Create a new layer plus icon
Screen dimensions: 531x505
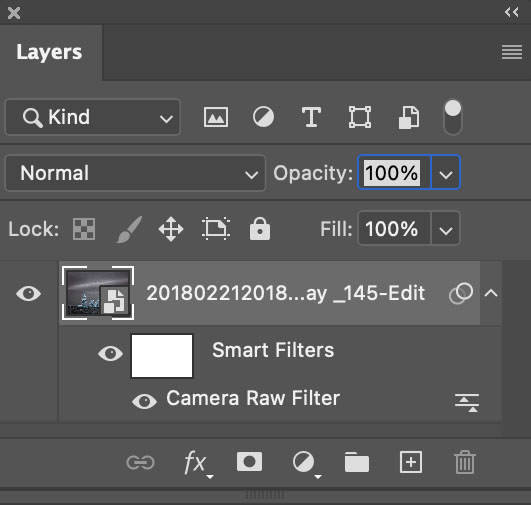[x=411, y=462]
